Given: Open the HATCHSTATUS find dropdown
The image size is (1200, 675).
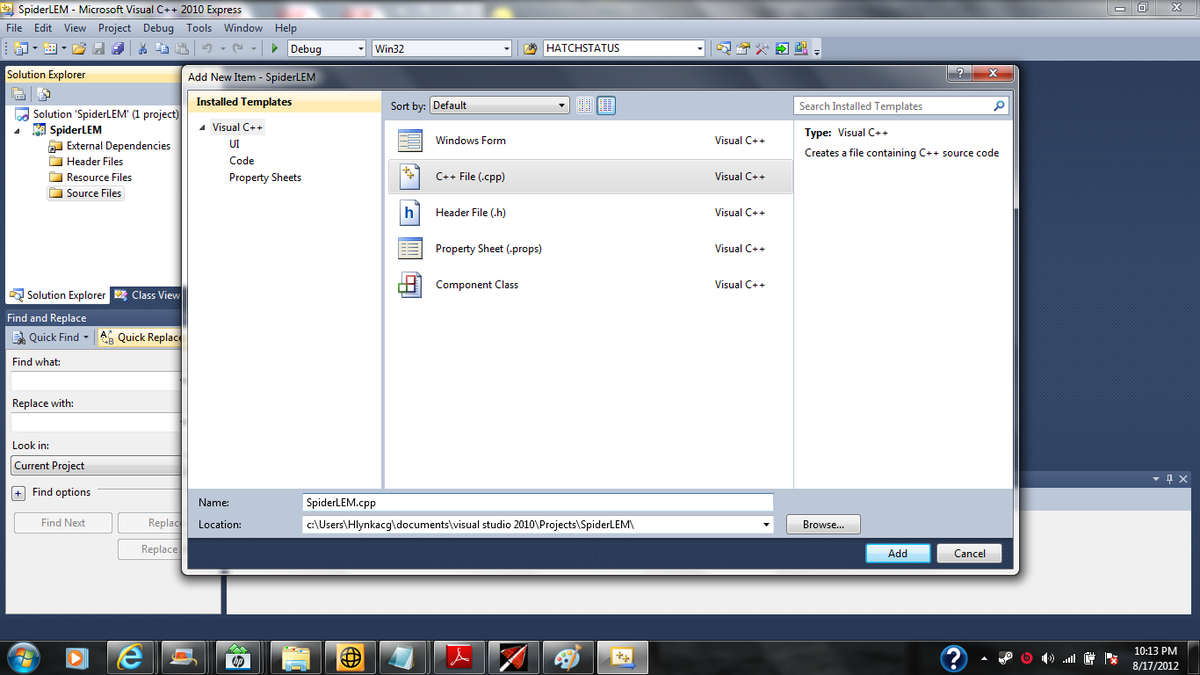Looking at the screenshot, I should [x=700, y=48].
